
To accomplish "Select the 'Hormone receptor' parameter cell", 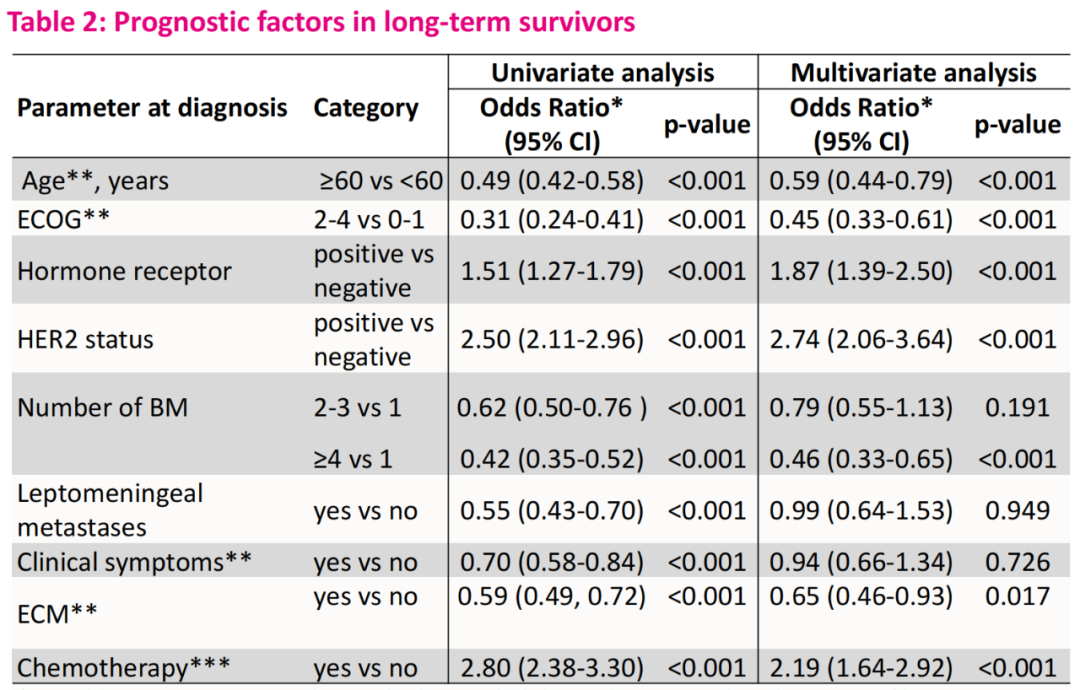I will click(x=124, y=271).
